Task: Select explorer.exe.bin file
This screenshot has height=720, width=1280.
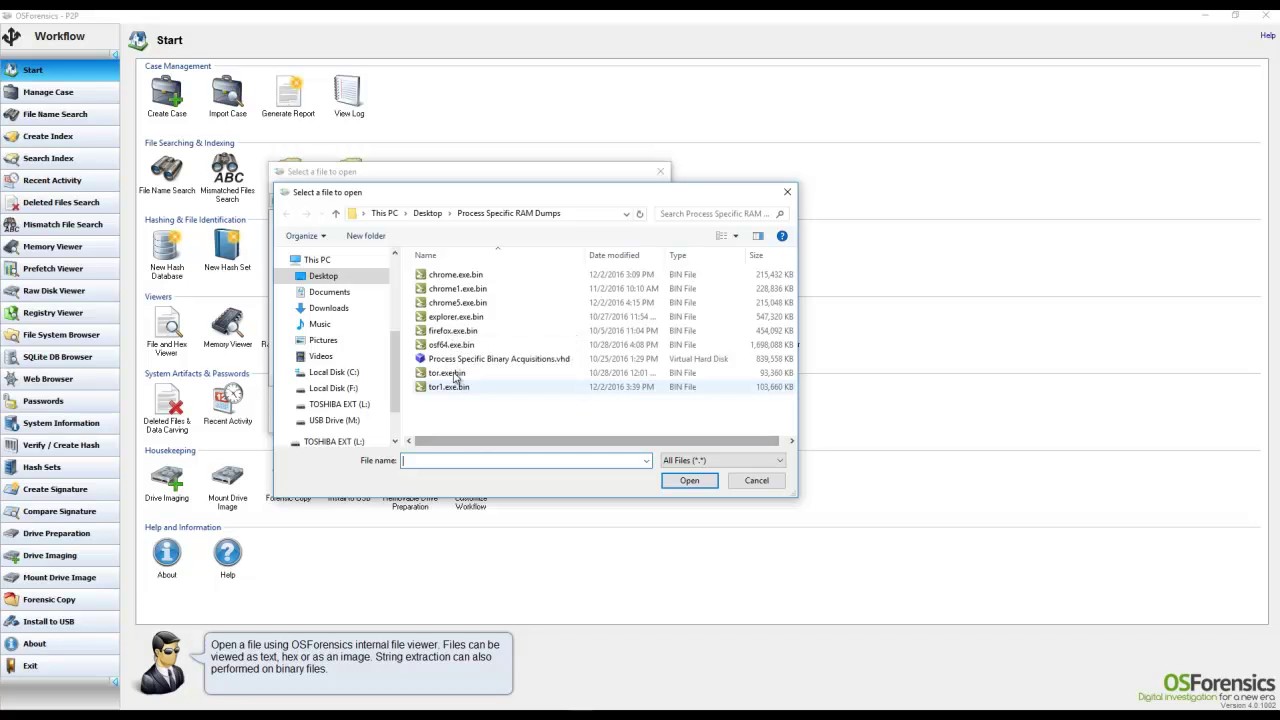Action: coord(455,316)
